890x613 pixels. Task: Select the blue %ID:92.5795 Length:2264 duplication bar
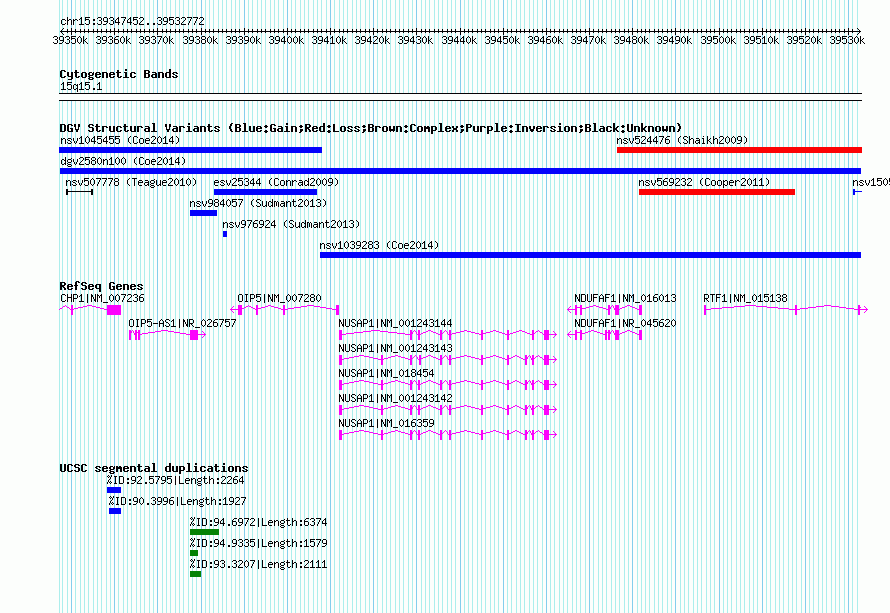[114, 490]
